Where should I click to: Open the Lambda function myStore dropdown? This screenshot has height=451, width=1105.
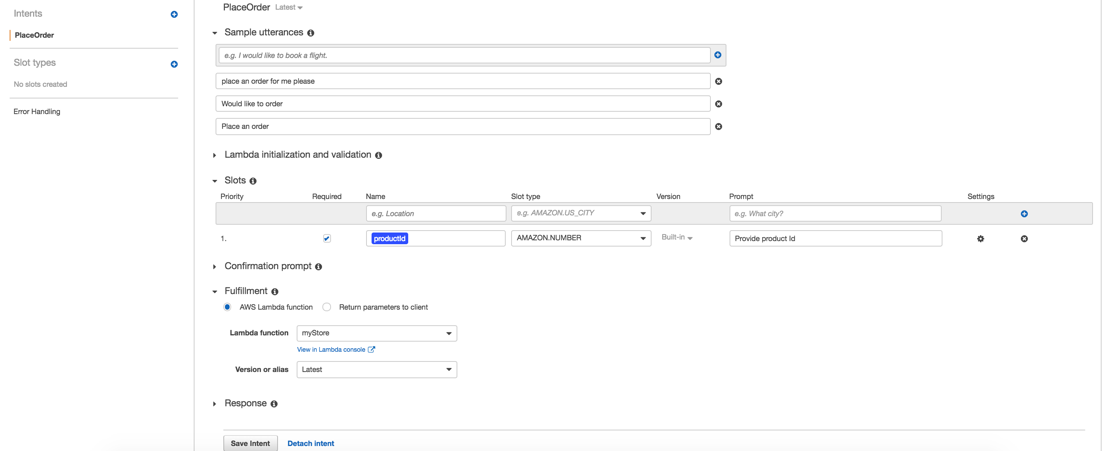click(x=376, y=333)
